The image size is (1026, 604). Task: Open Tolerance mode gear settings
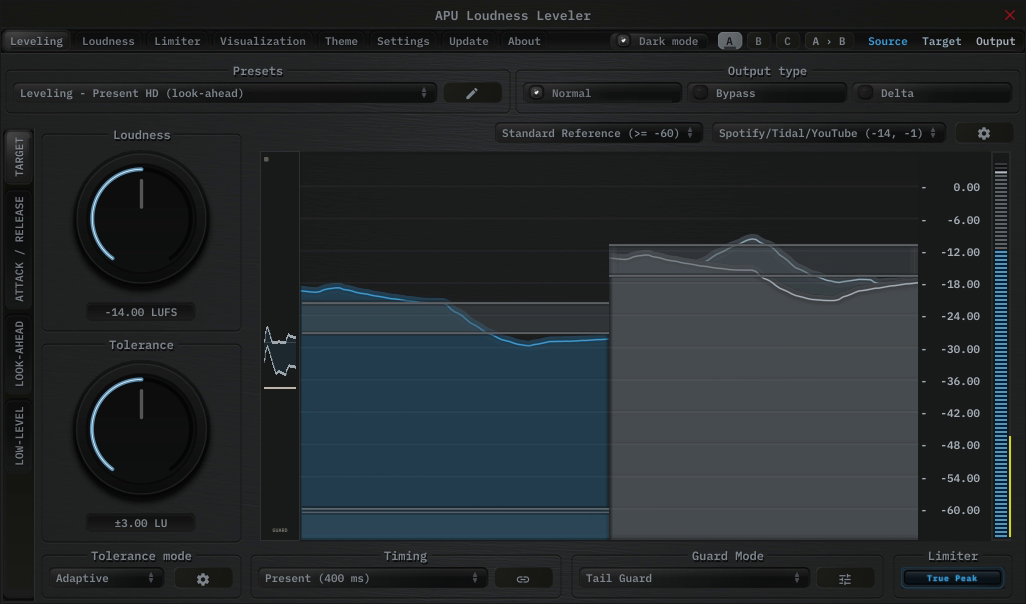pyautogui.click(x=203, y=578)
